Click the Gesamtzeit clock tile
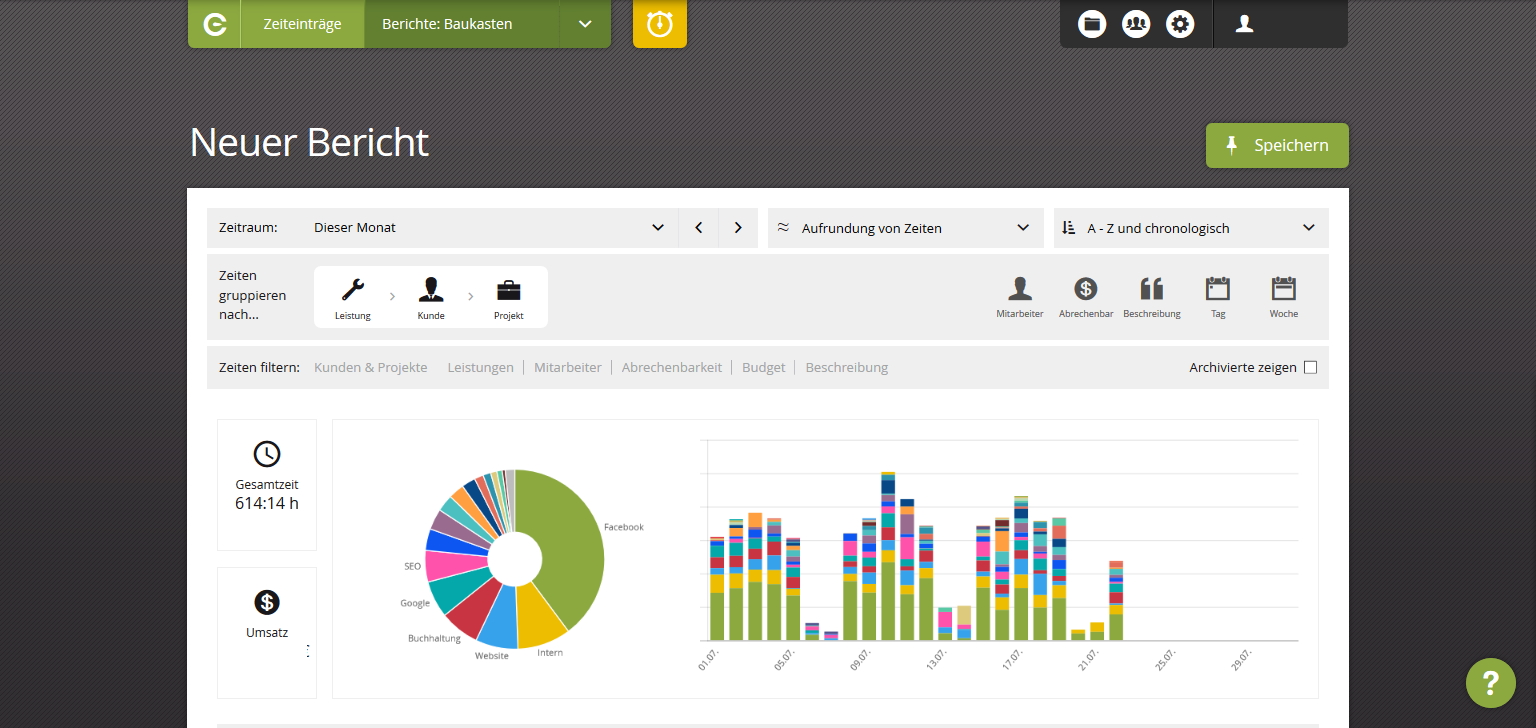The height and width of the screenshot is (728, 1536). coord(267,484)
